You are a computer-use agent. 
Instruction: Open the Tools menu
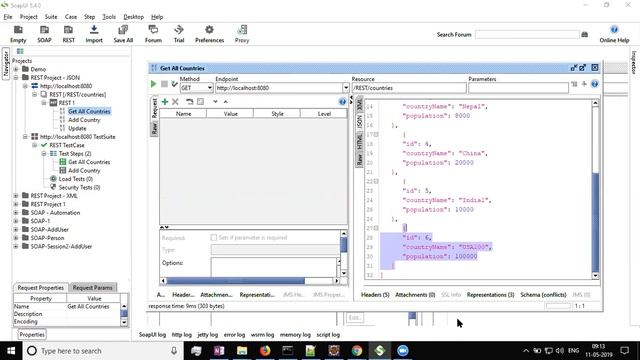(x=109, y=17)
